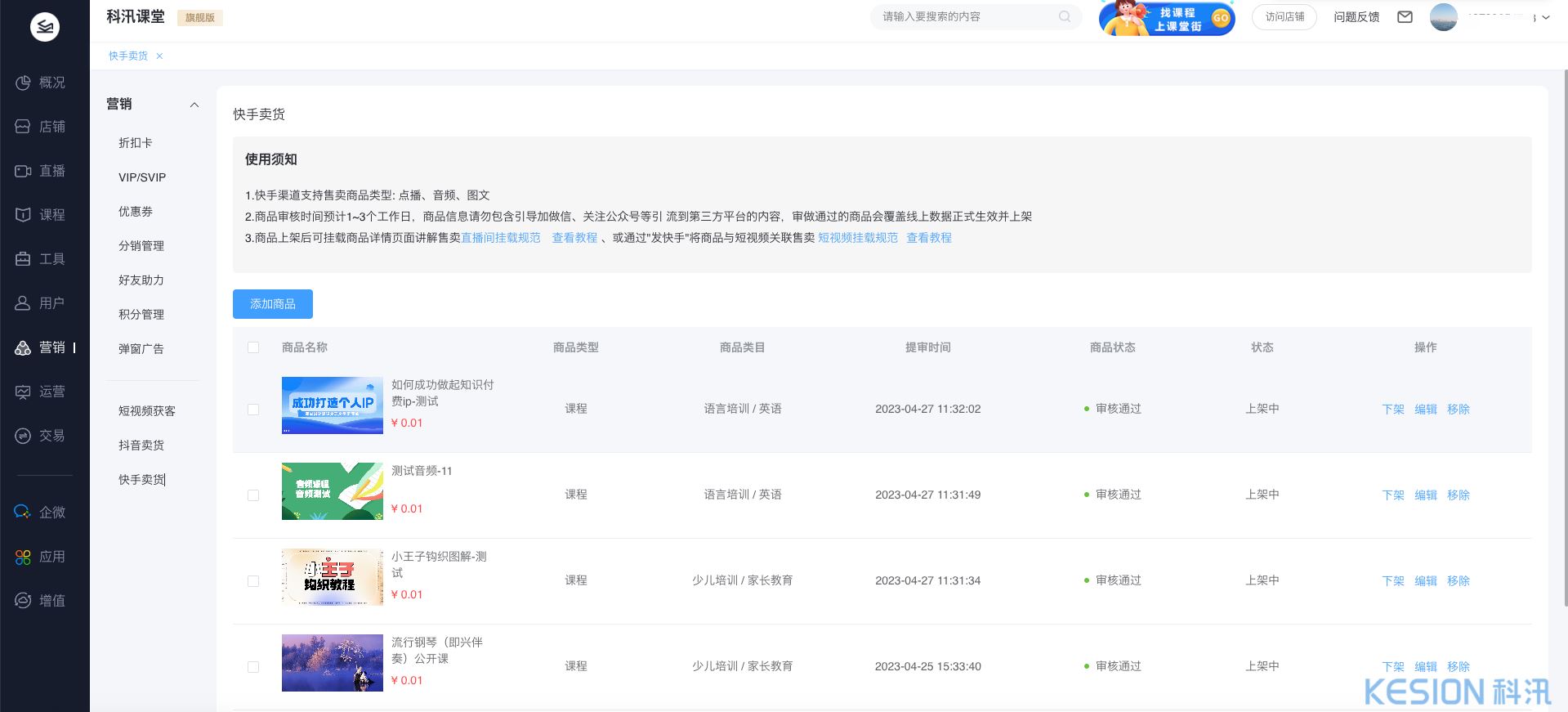1568x712 pixels.
Task: Open the 课程 course sidebar icon
Action: pos(23,215)
